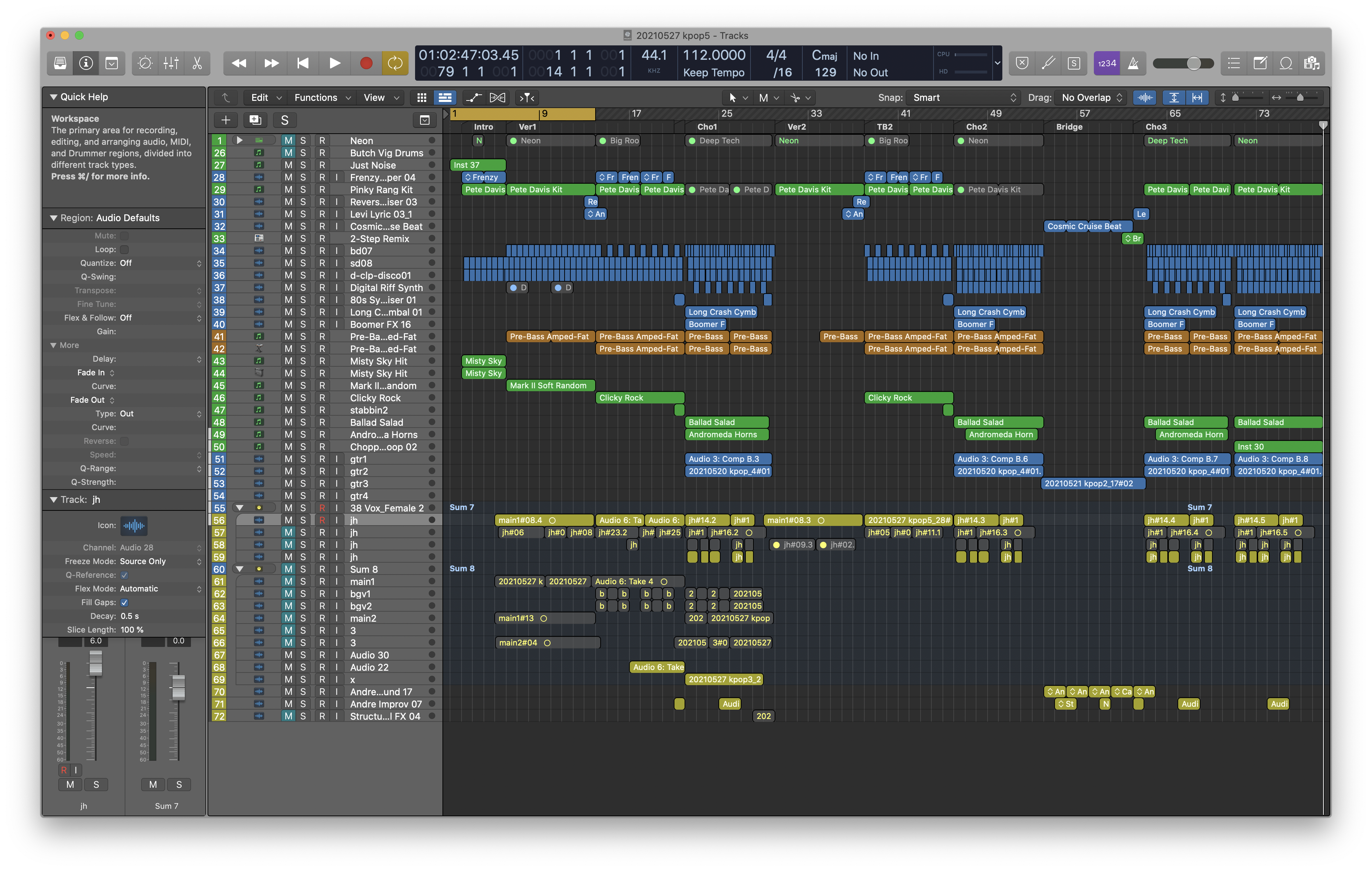Viewport: 1372px width, 871px height.
Task: Open the Mixer with the faders icon
Action: (x=171, y=63)
